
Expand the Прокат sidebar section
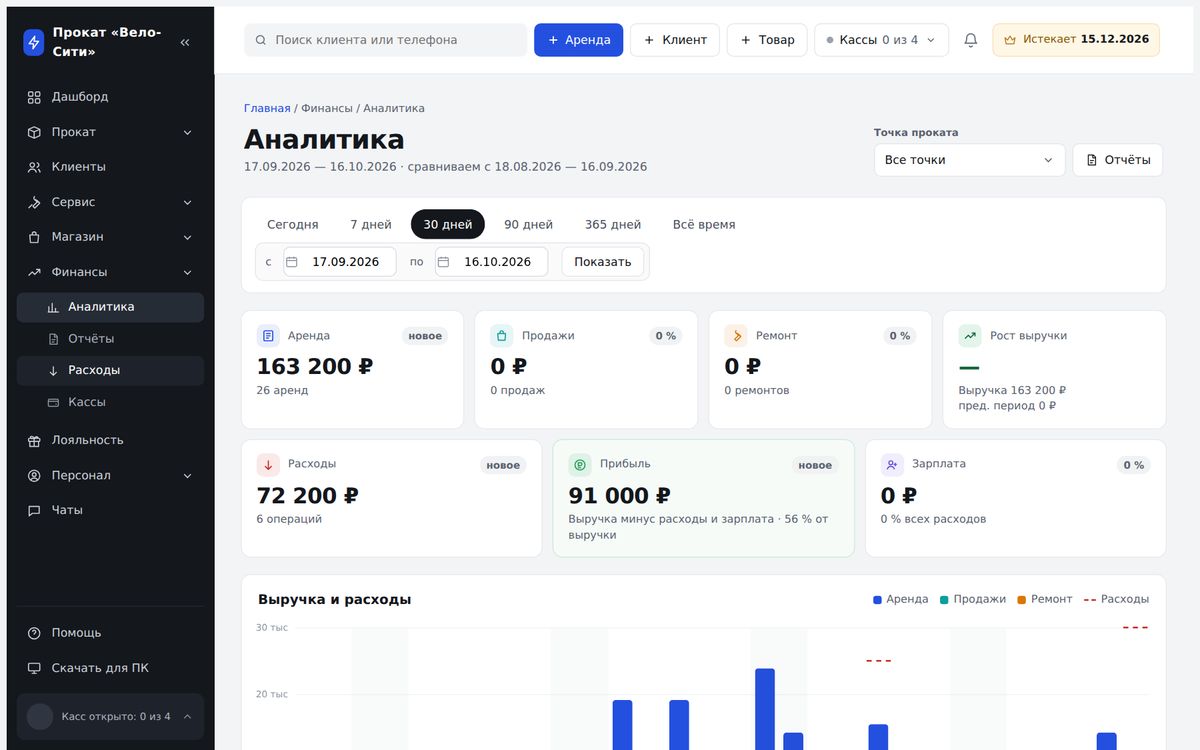pos(110,132)
